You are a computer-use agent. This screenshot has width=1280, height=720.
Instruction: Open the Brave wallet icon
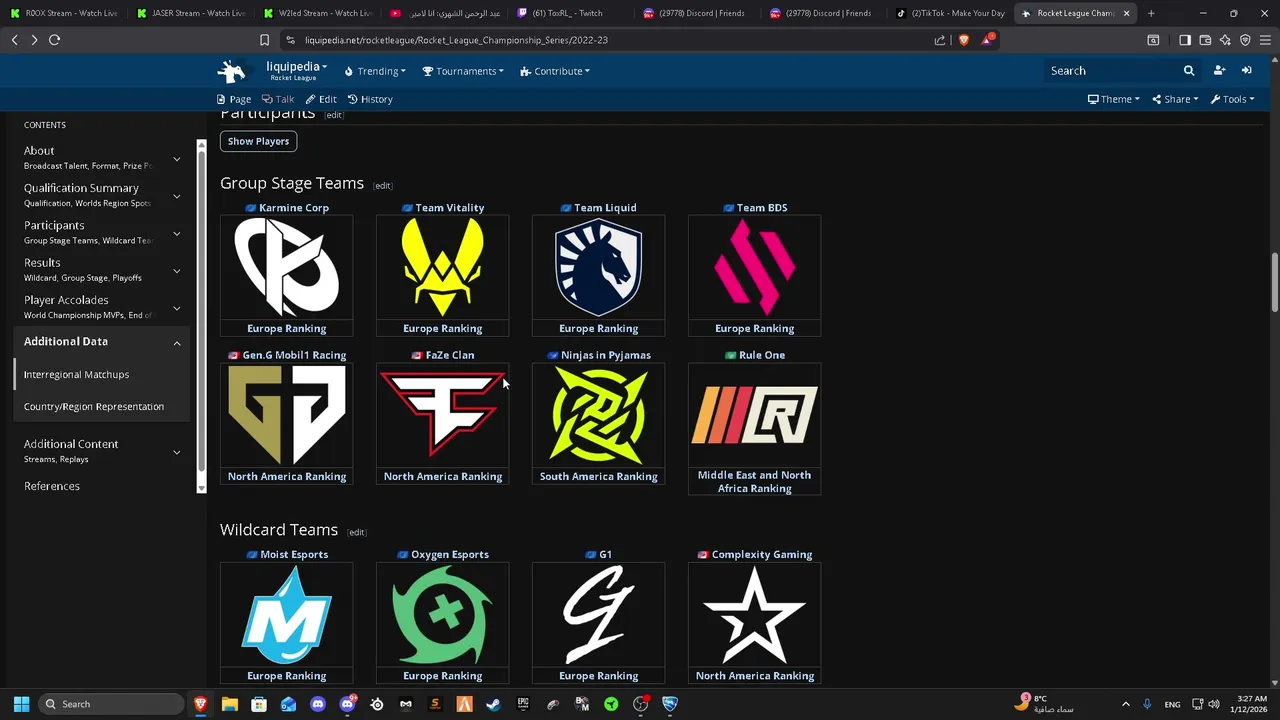(x=1205, y=40)
